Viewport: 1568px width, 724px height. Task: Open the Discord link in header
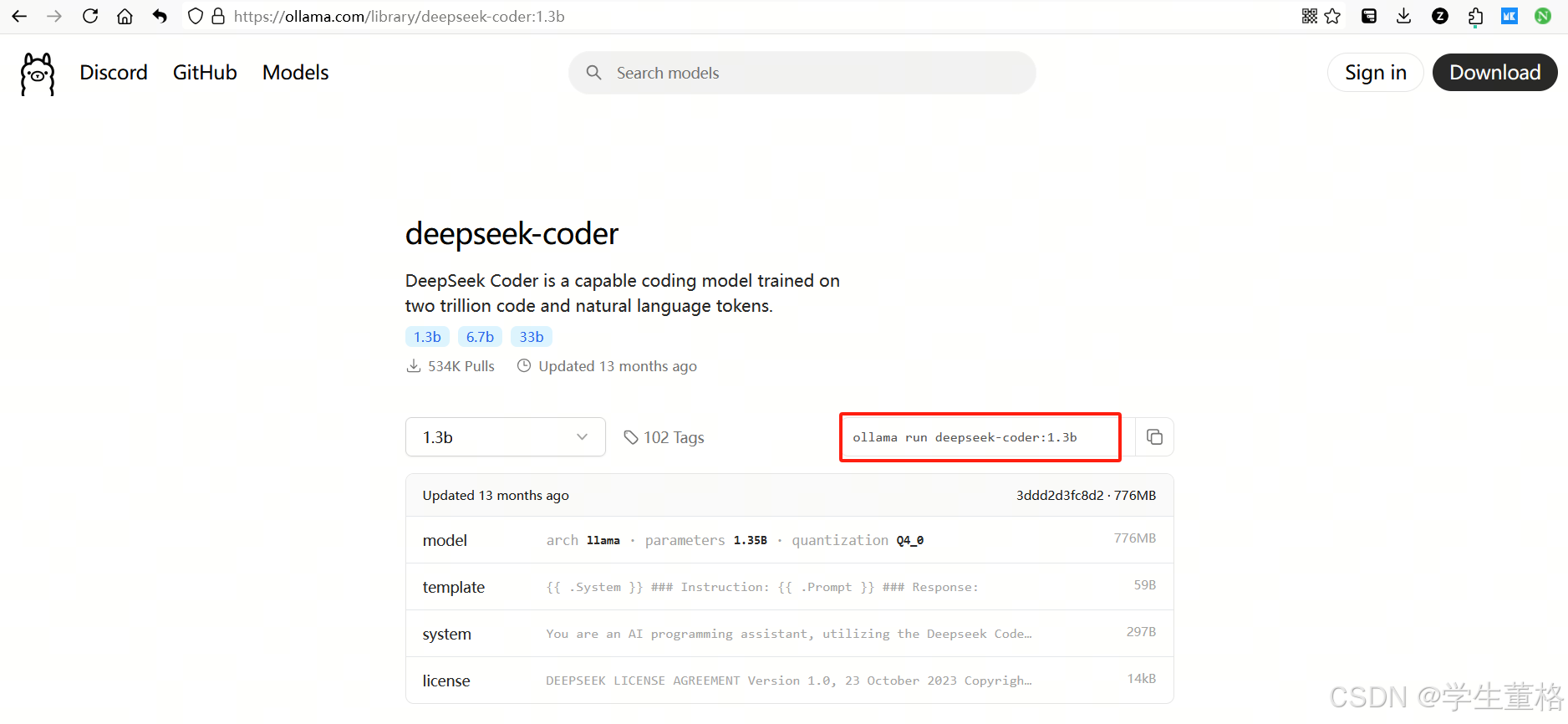[x=114, y=73]
